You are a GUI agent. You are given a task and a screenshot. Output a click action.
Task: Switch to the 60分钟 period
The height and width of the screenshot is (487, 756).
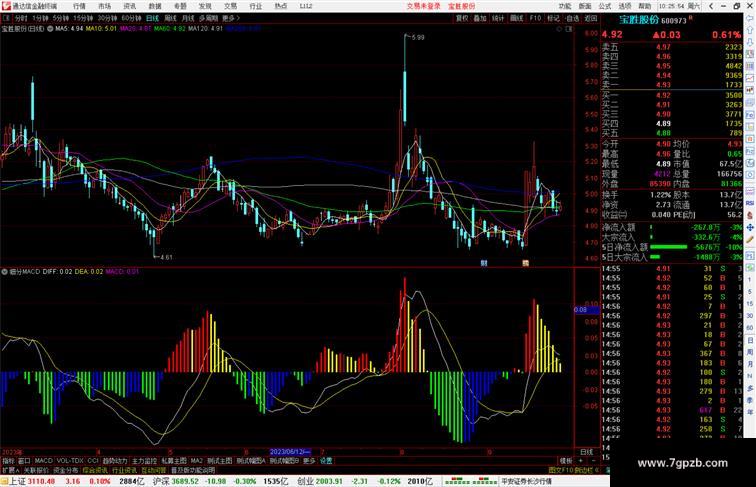click(x=131, y=18)
